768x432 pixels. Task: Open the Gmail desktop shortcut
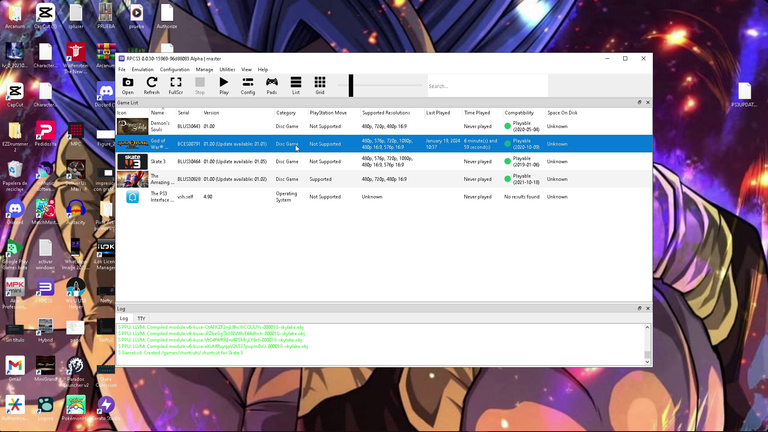click(15, 369)
